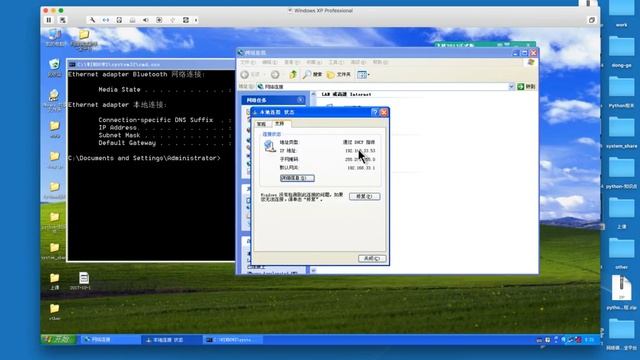Click the printer icon in VM toolbar
The width and height of the screenshot is (640, 360).
click(x=132, y=20)
